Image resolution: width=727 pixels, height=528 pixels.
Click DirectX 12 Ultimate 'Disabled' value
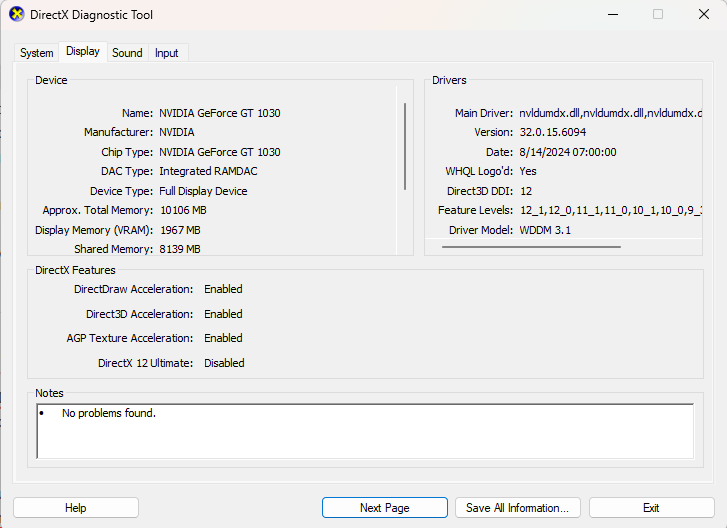[224, 363]
